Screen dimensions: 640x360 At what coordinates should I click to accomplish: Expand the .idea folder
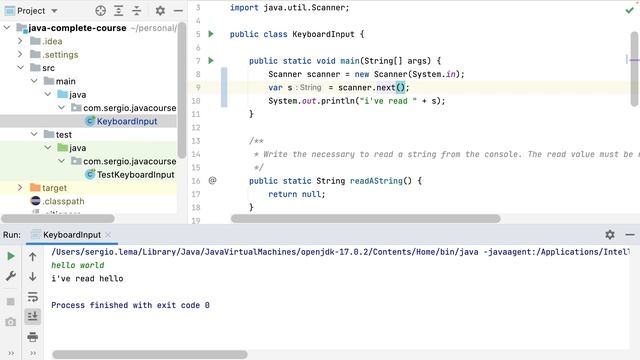pyautogui.click(x=20, y=41)
